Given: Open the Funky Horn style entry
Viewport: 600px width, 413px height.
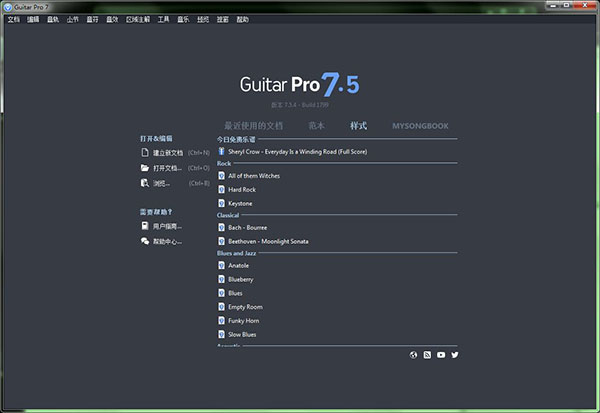Looking at the screenshot, I should [x=244, y=320].
